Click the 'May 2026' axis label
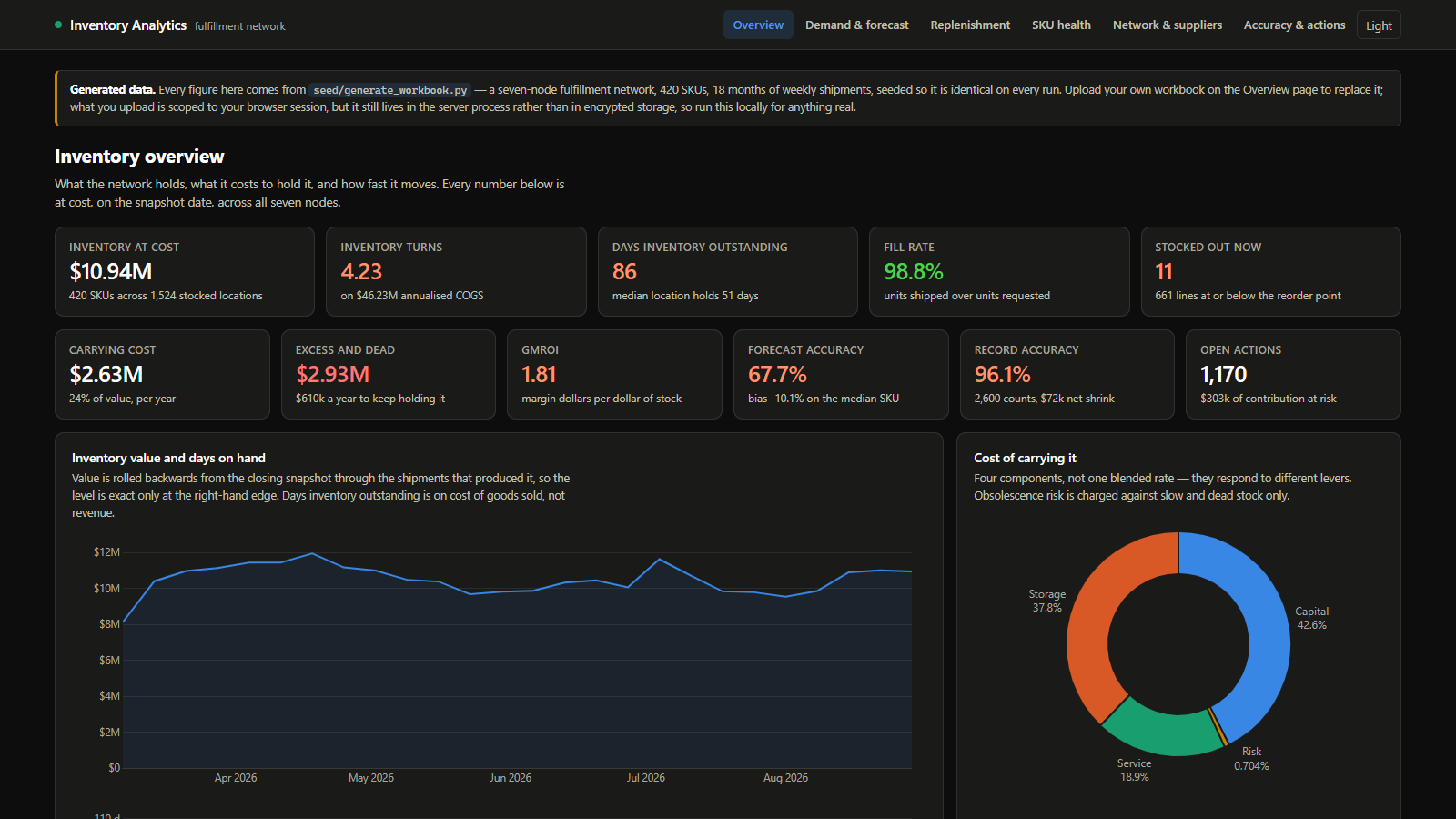The width and height of the screenshot is (1456, 819). 371,778
